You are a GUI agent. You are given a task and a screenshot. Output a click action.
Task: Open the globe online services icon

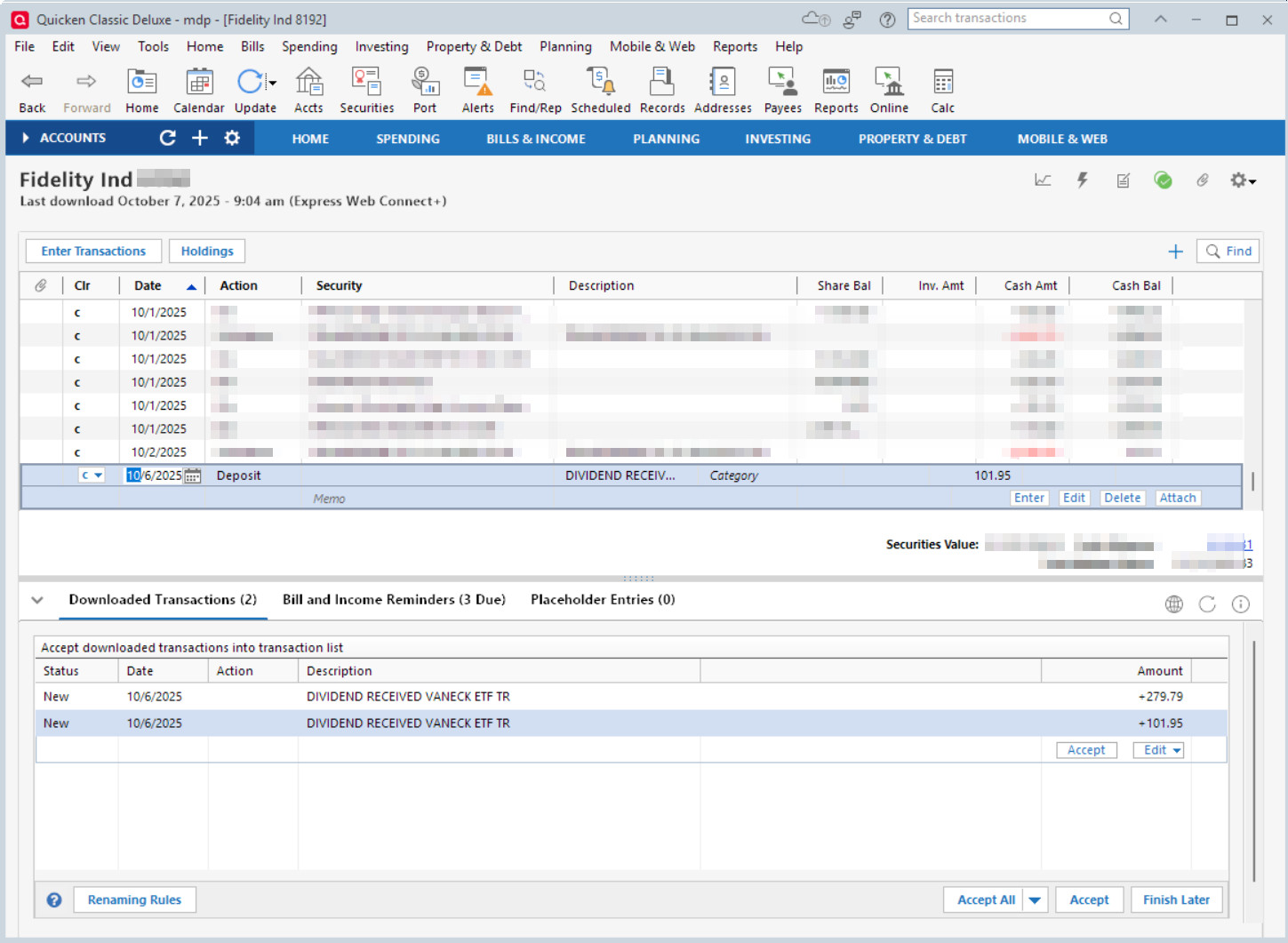(x=1174, y=604)
